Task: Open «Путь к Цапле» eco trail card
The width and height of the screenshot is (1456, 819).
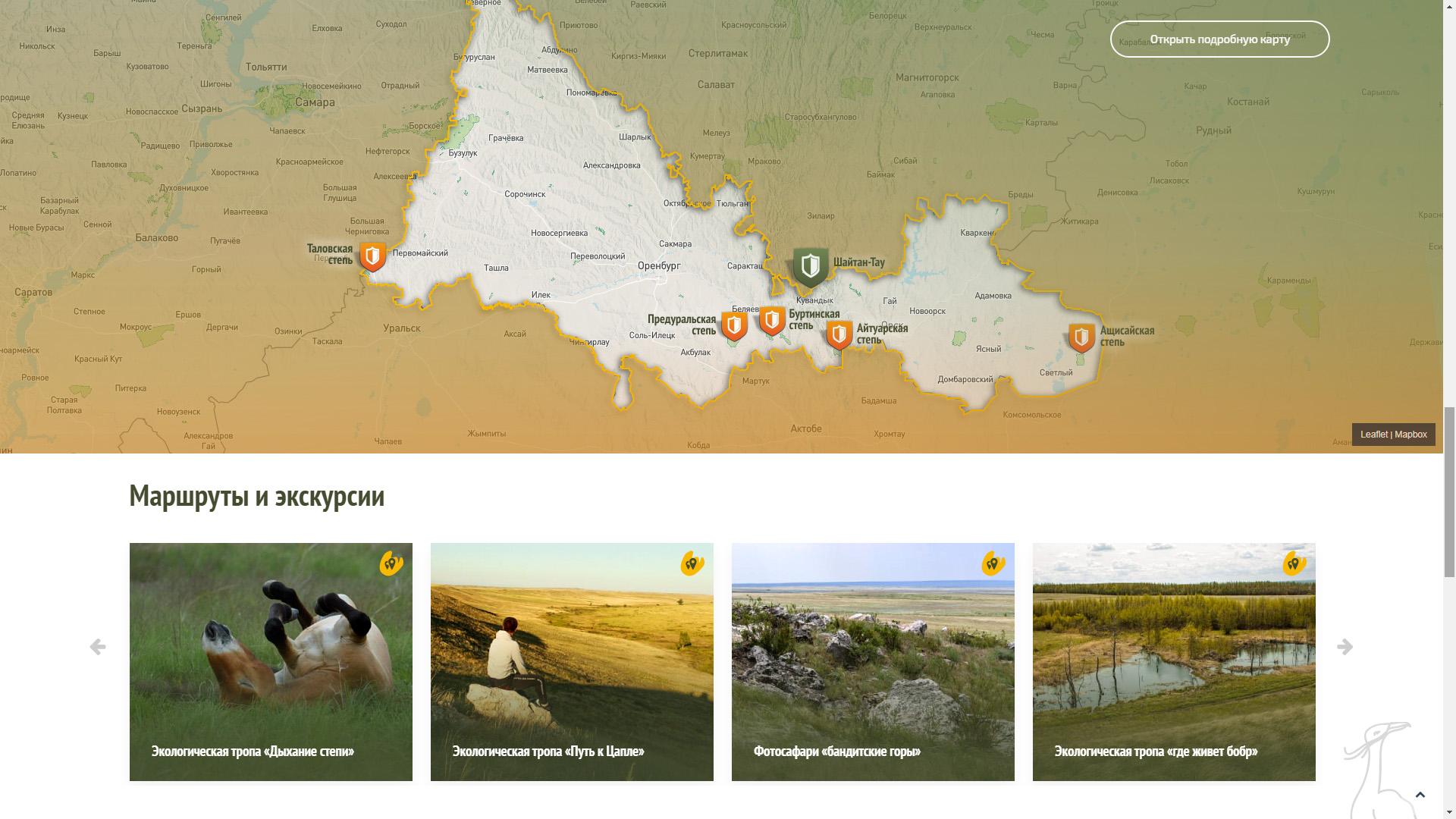Action: [572, 662]
